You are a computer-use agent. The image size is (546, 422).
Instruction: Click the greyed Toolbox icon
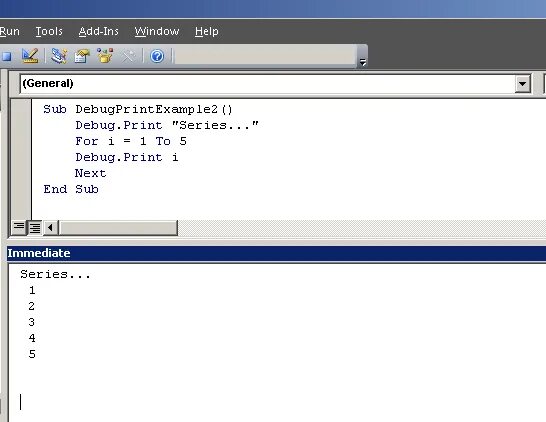[128, 56]
